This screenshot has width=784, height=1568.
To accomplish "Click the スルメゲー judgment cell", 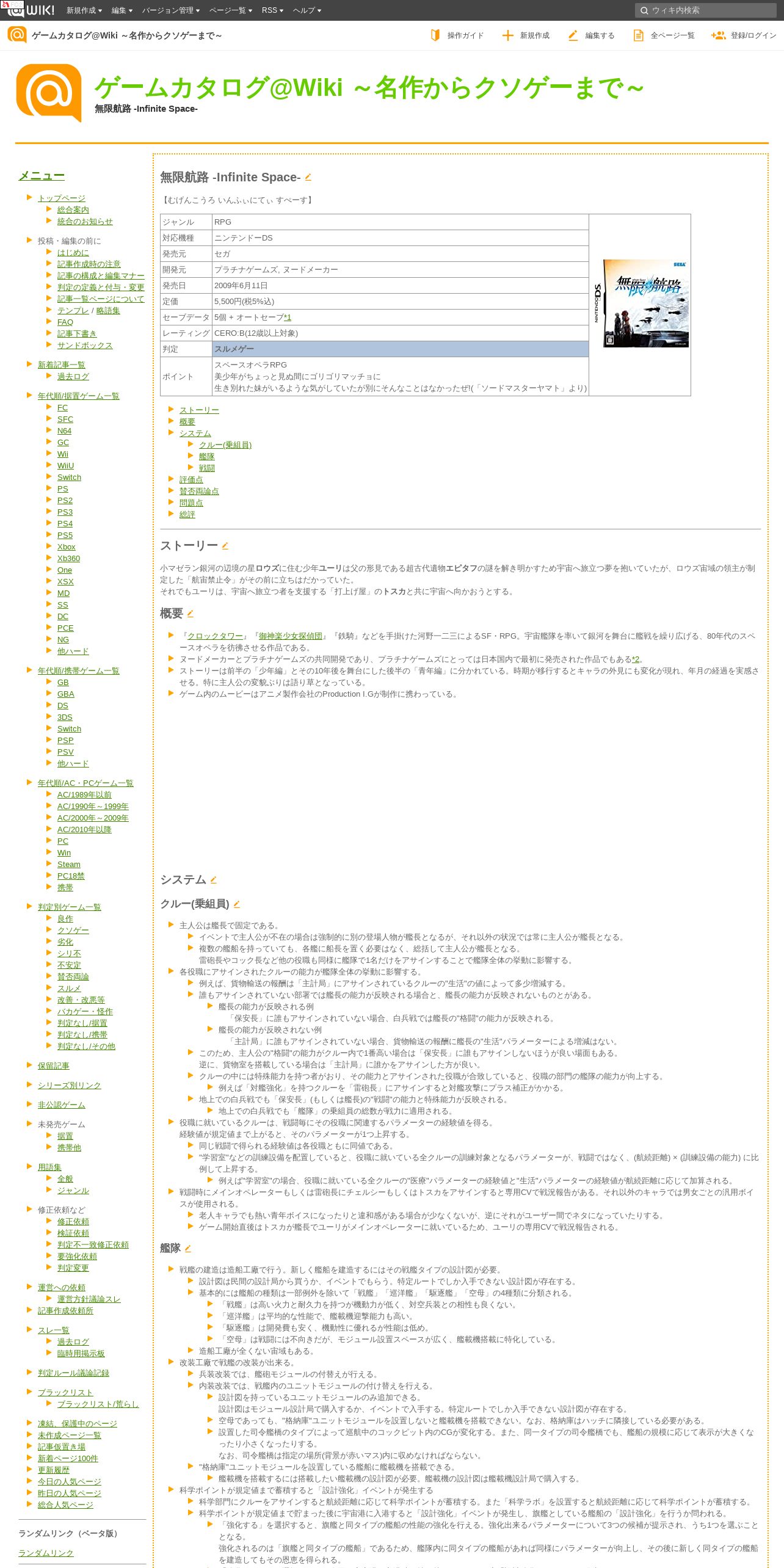I will point(401,349).
